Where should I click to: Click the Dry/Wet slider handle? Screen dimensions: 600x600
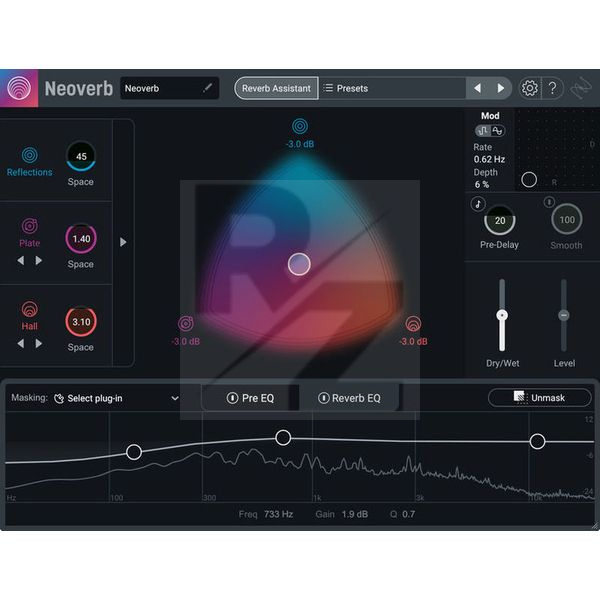tap(502, 315)
